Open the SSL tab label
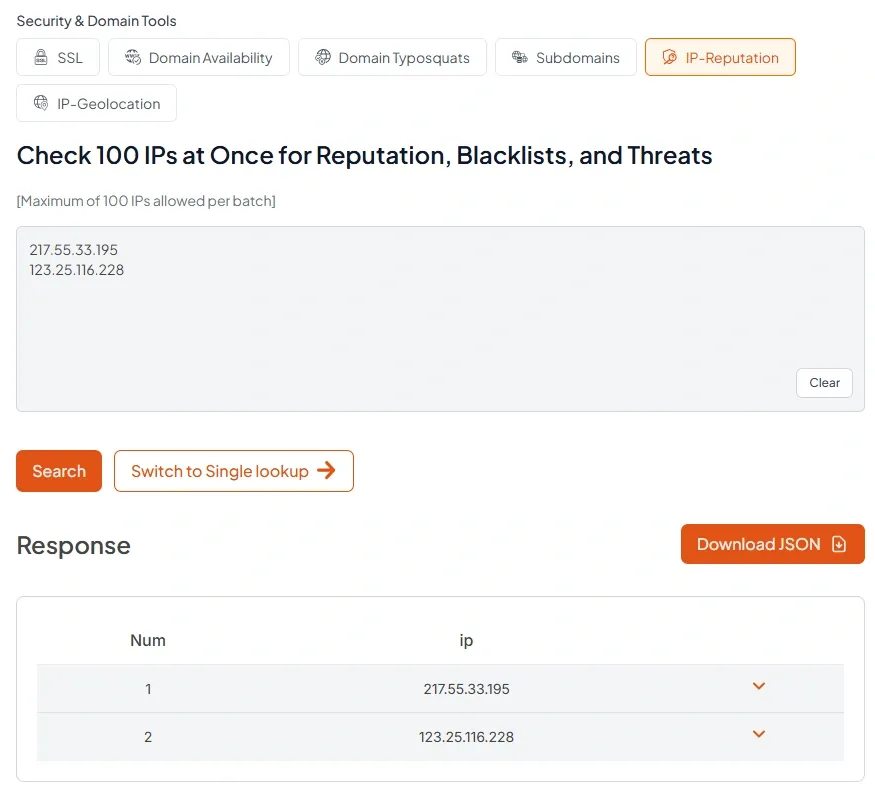Viewport: 875px width, 792px height. (70, 57)
